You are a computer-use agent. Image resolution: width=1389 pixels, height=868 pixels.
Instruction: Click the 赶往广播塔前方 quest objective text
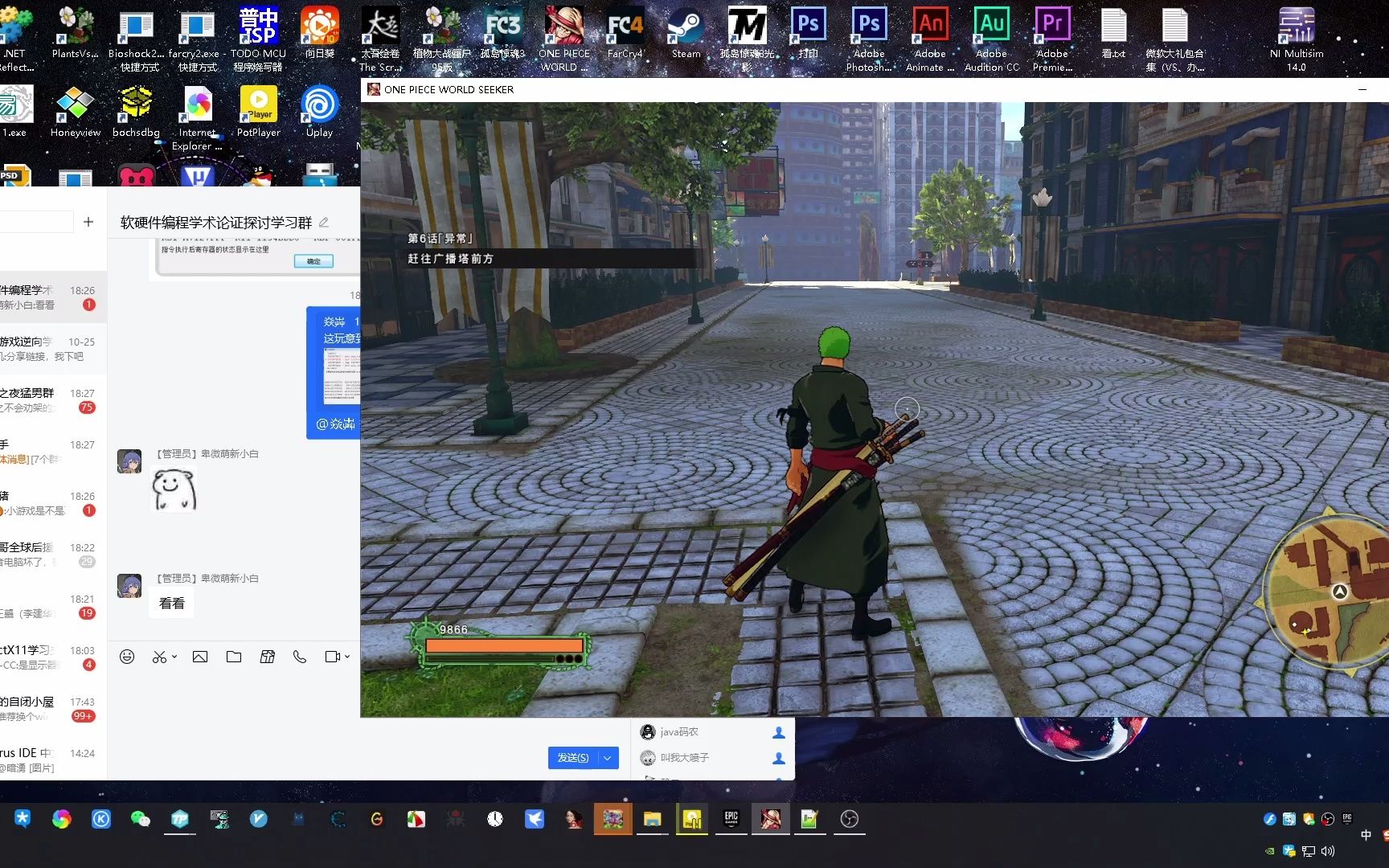pyautogui.click(x=451, y=259)
